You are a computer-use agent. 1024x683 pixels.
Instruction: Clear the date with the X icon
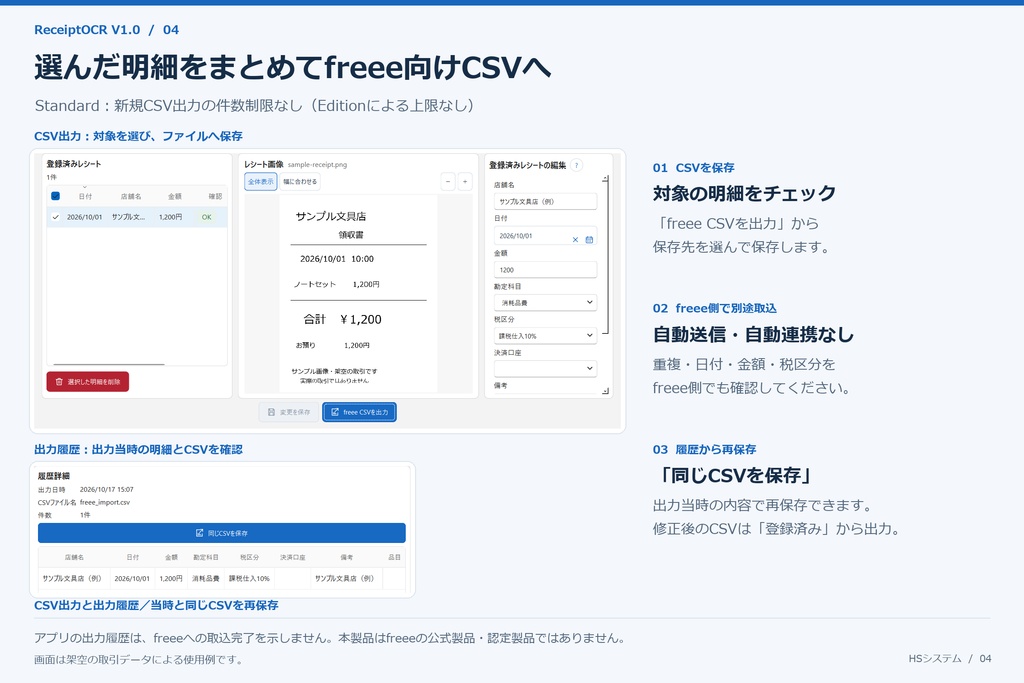coord(575,240)
